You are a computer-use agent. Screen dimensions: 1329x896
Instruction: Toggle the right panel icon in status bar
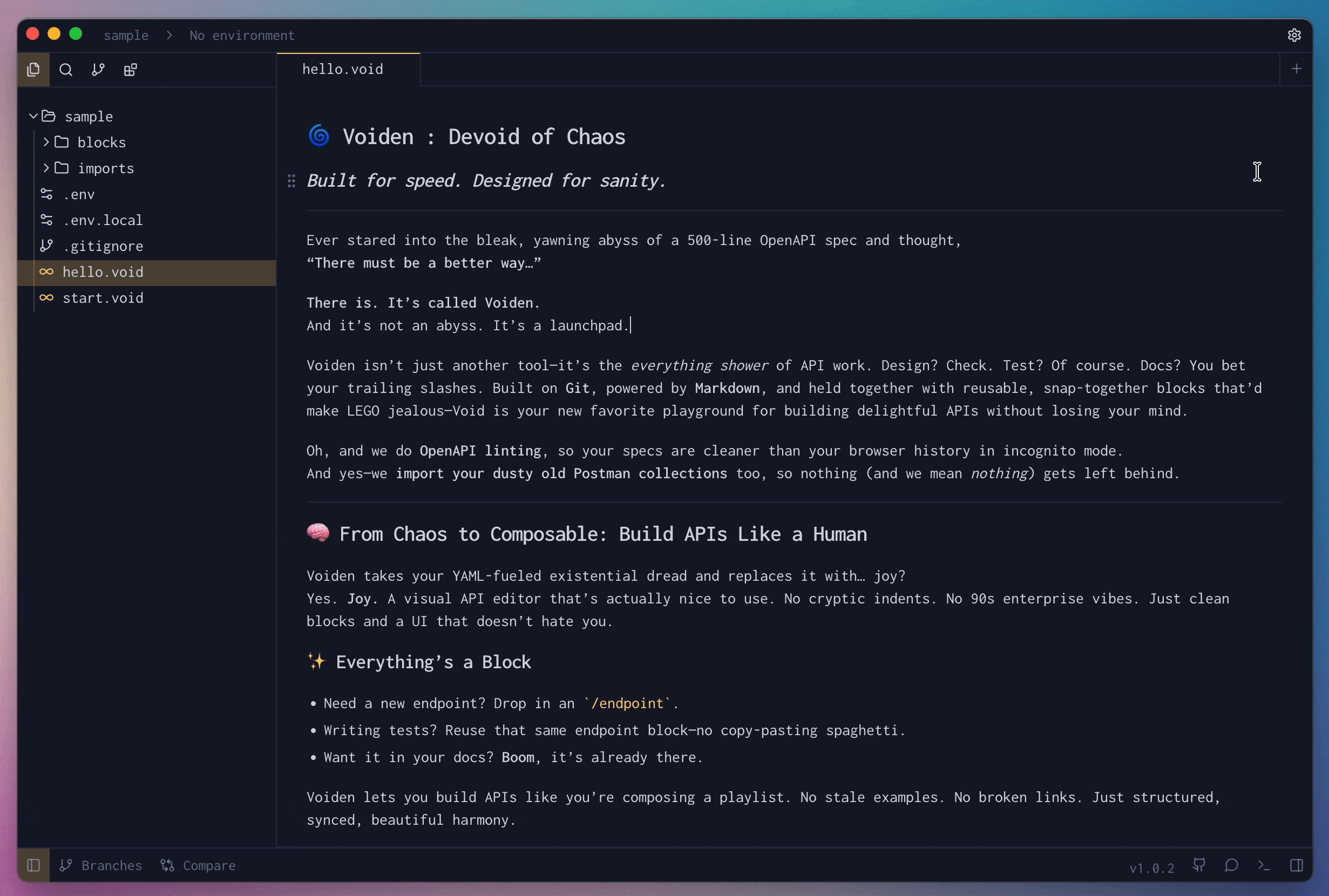point(1297,865)
